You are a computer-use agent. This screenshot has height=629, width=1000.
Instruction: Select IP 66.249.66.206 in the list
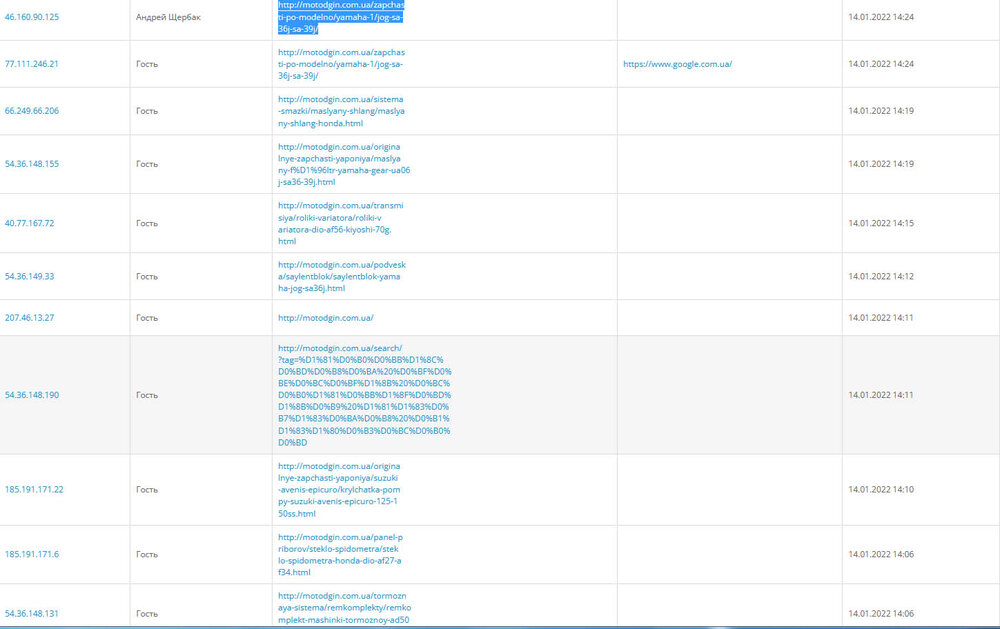[x=32, y=111]
